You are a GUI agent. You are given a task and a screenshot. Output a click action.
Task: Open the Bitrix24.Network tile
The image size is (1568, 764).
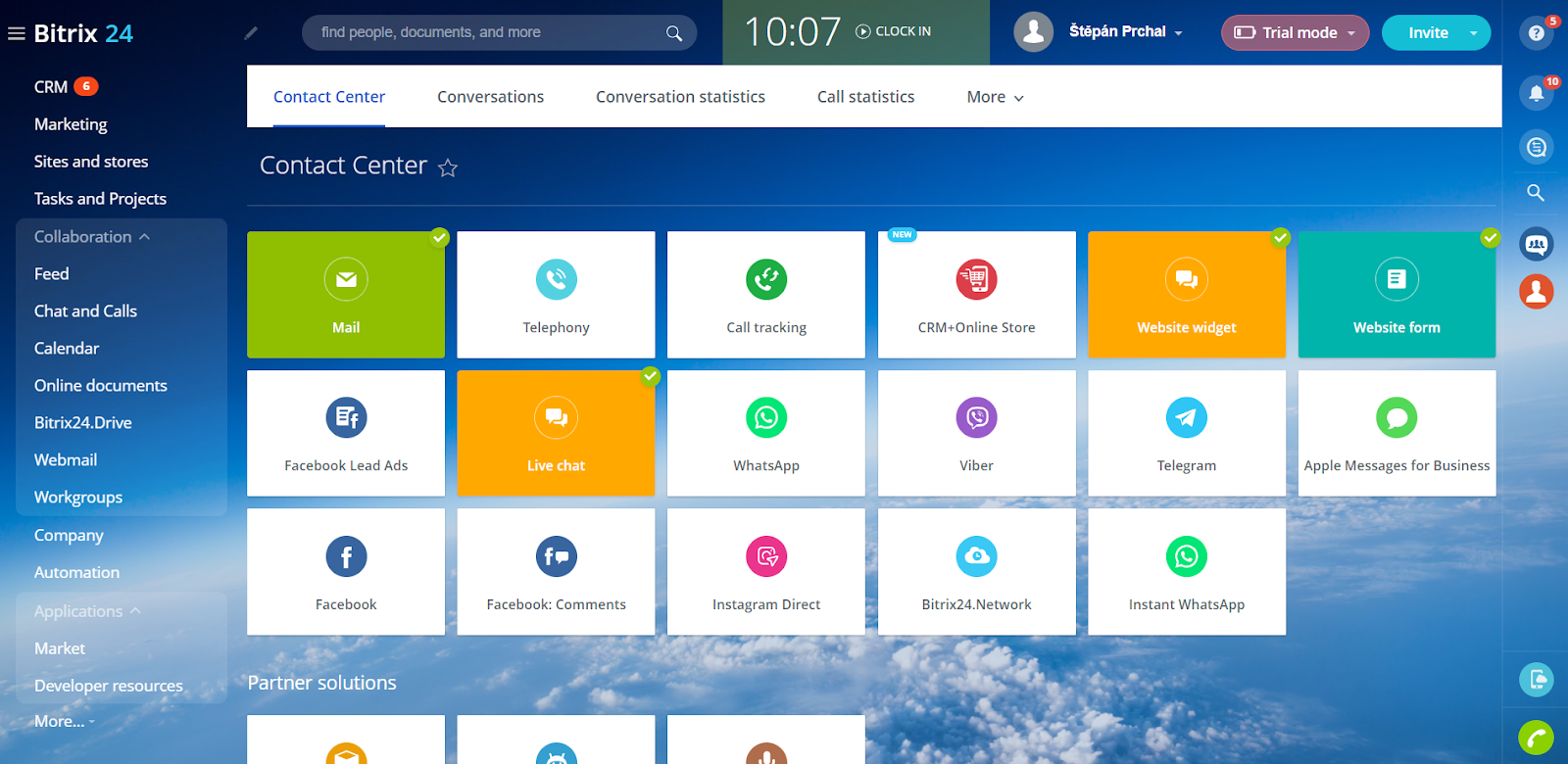click(x=976, y=572)
